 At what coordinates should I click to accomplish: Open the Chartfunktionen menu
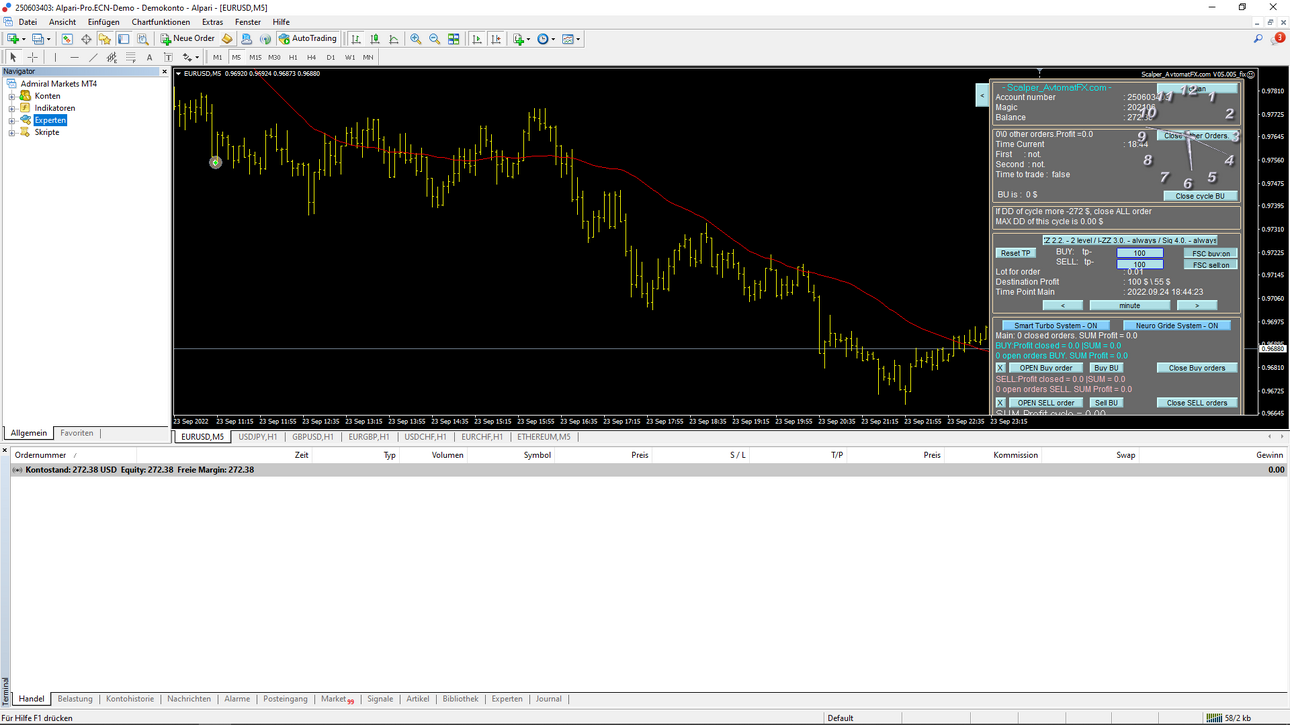point(160,22)
